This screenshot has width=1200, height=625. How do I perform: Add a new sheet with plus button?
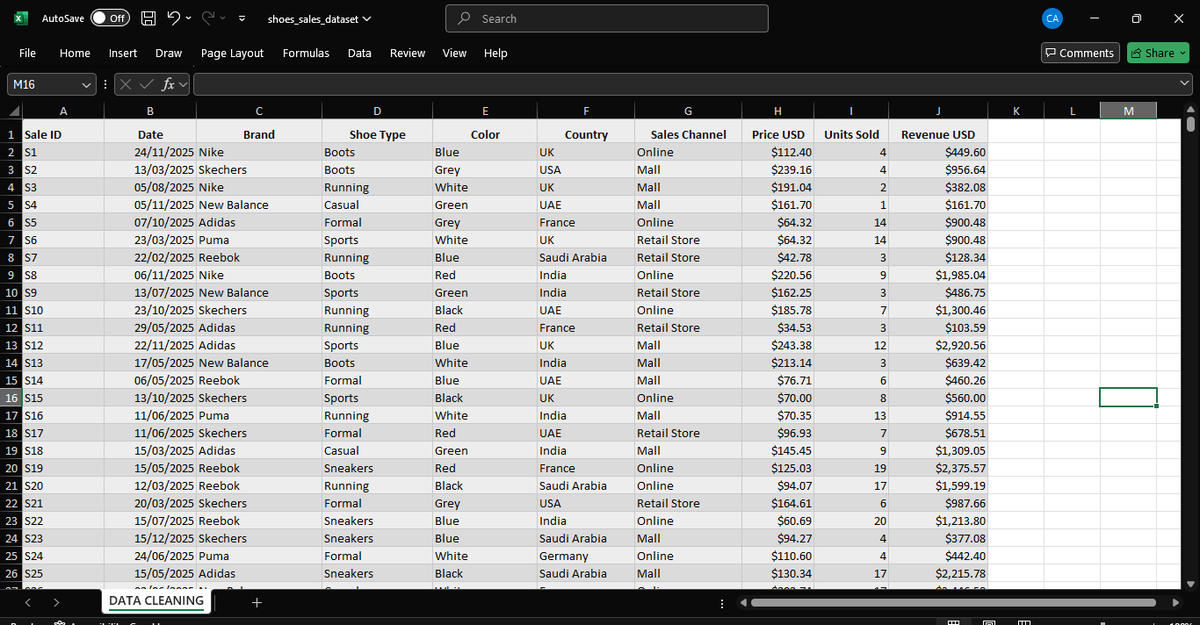[257, 602]
